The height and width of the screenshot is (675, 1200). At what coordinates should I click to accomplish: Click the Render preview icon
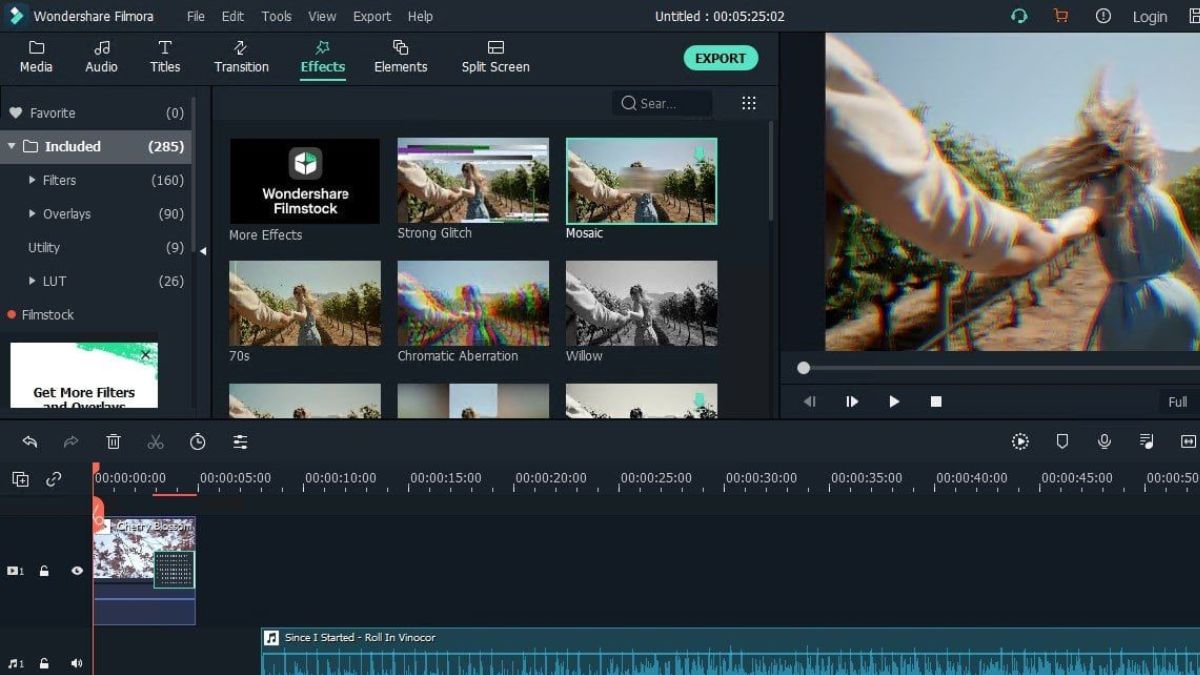click(x=1020, y=442)
